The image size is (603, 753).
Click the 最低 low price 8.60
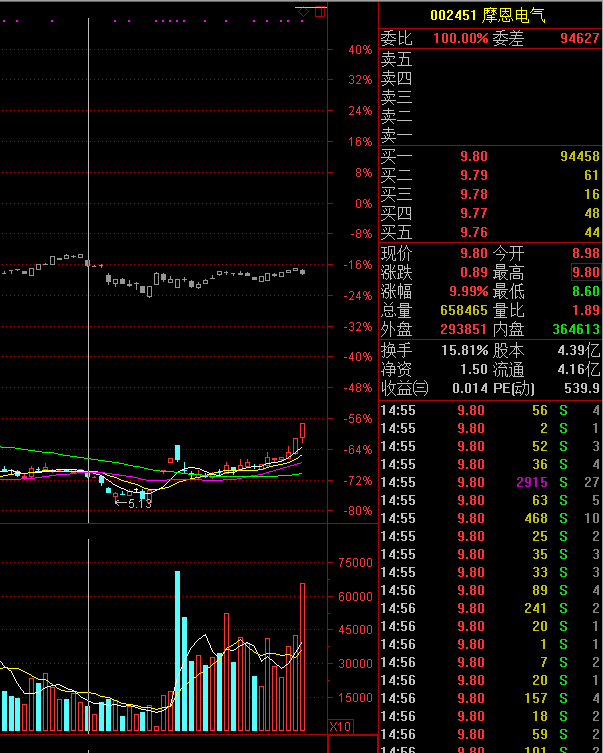586,291
